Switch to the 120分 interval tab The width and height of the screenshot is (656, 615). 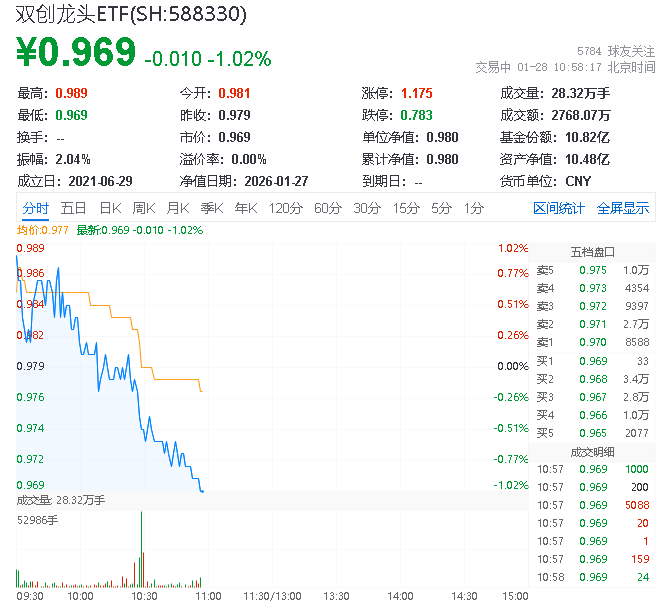point(285,208)
